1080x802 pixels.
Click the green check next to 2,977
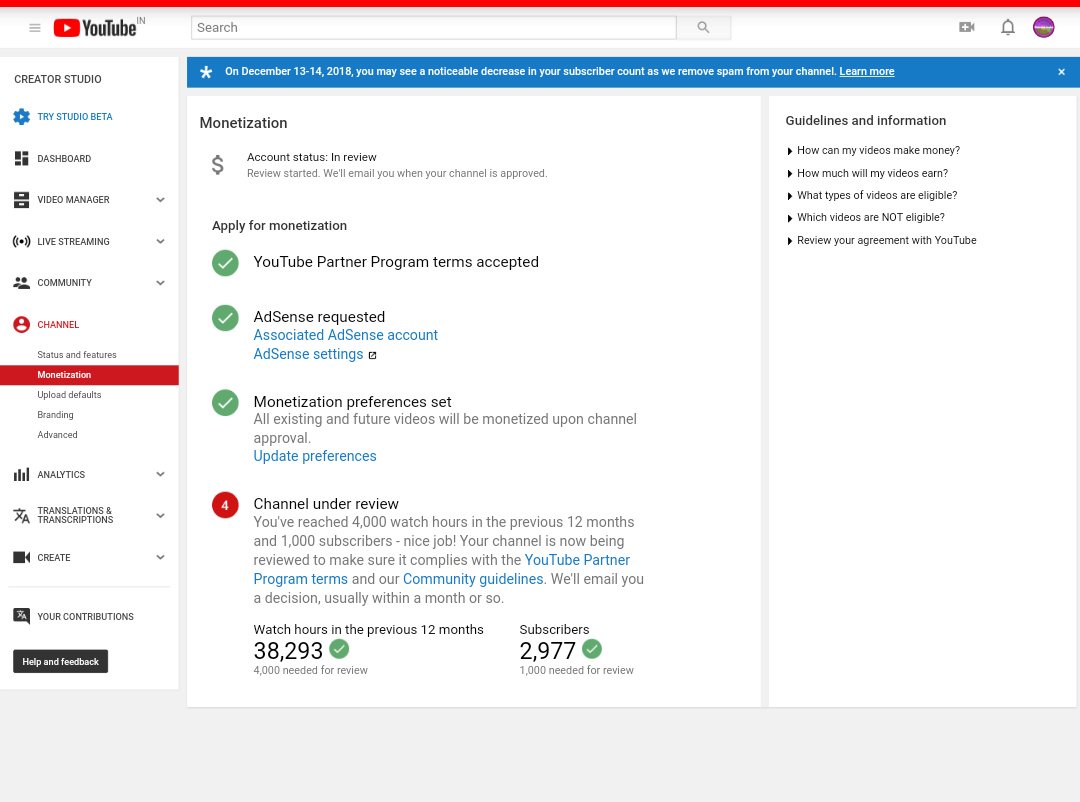point(592,648)
